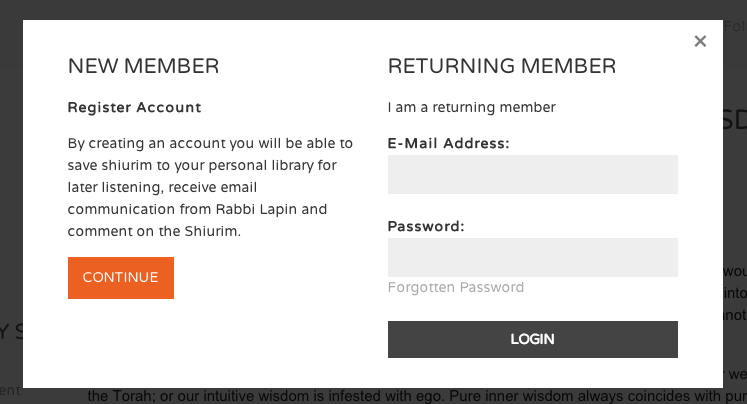Click the orange CONTINUE button
747x404 pixels.
pyautogui.click(x=121, y=278)
